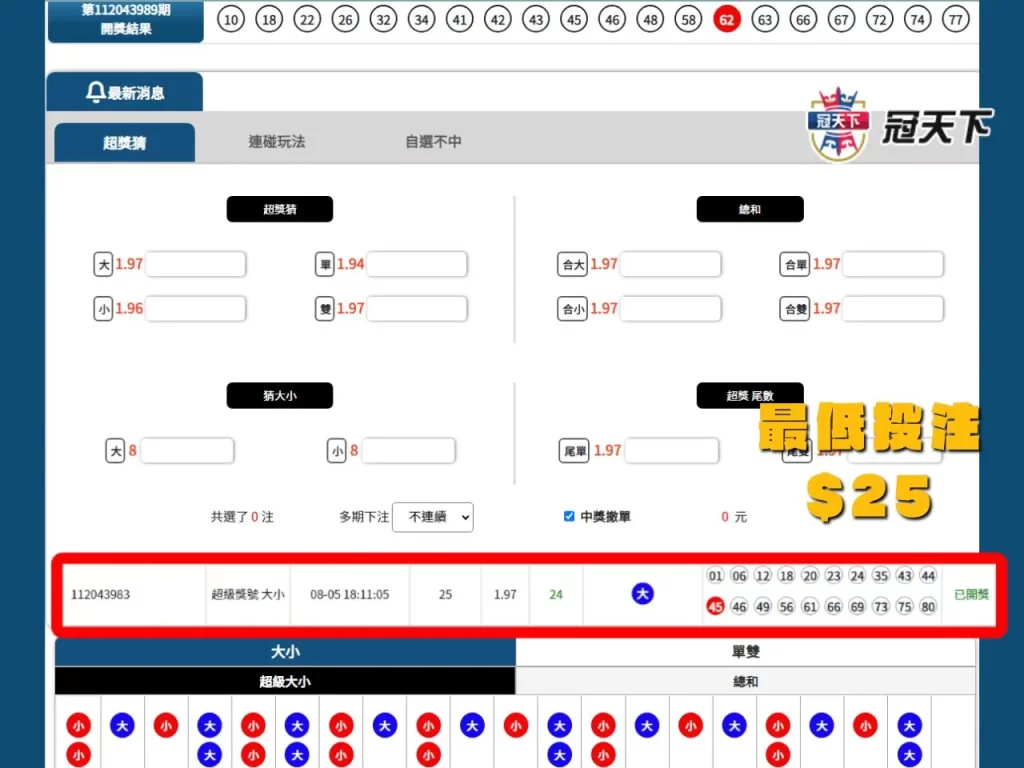Click the red number 45 ball

tap(717, 606)
